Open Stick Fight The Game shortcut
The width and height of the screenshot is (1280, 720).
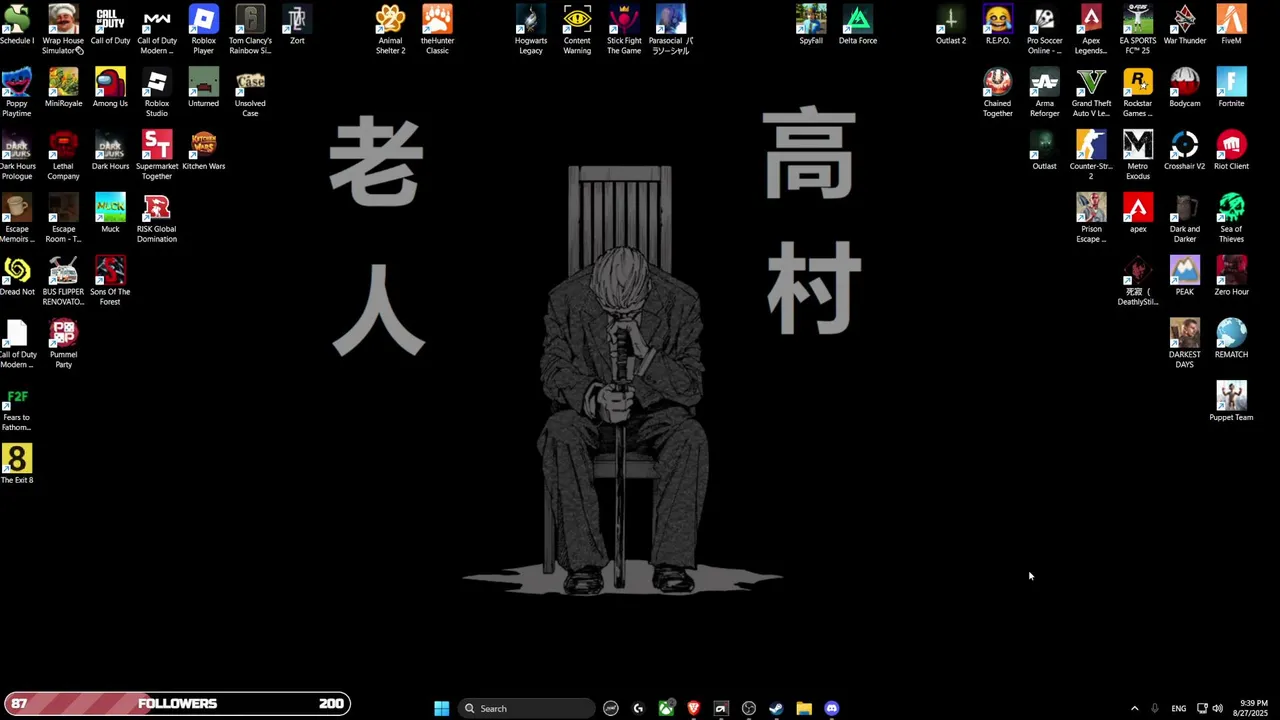pos(624,30)
